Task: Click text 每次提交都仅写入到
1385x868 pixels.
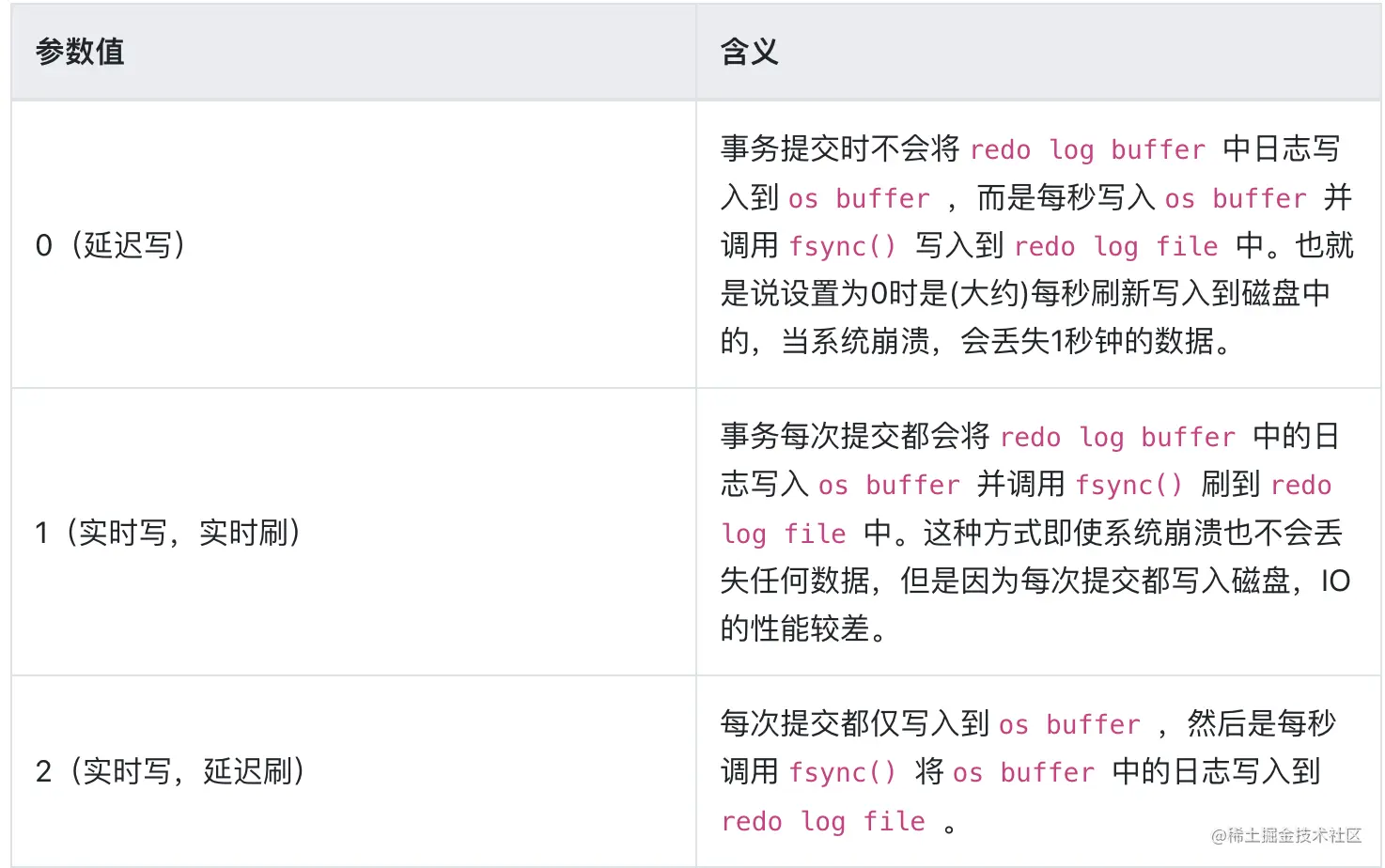Action: point(855,723)
